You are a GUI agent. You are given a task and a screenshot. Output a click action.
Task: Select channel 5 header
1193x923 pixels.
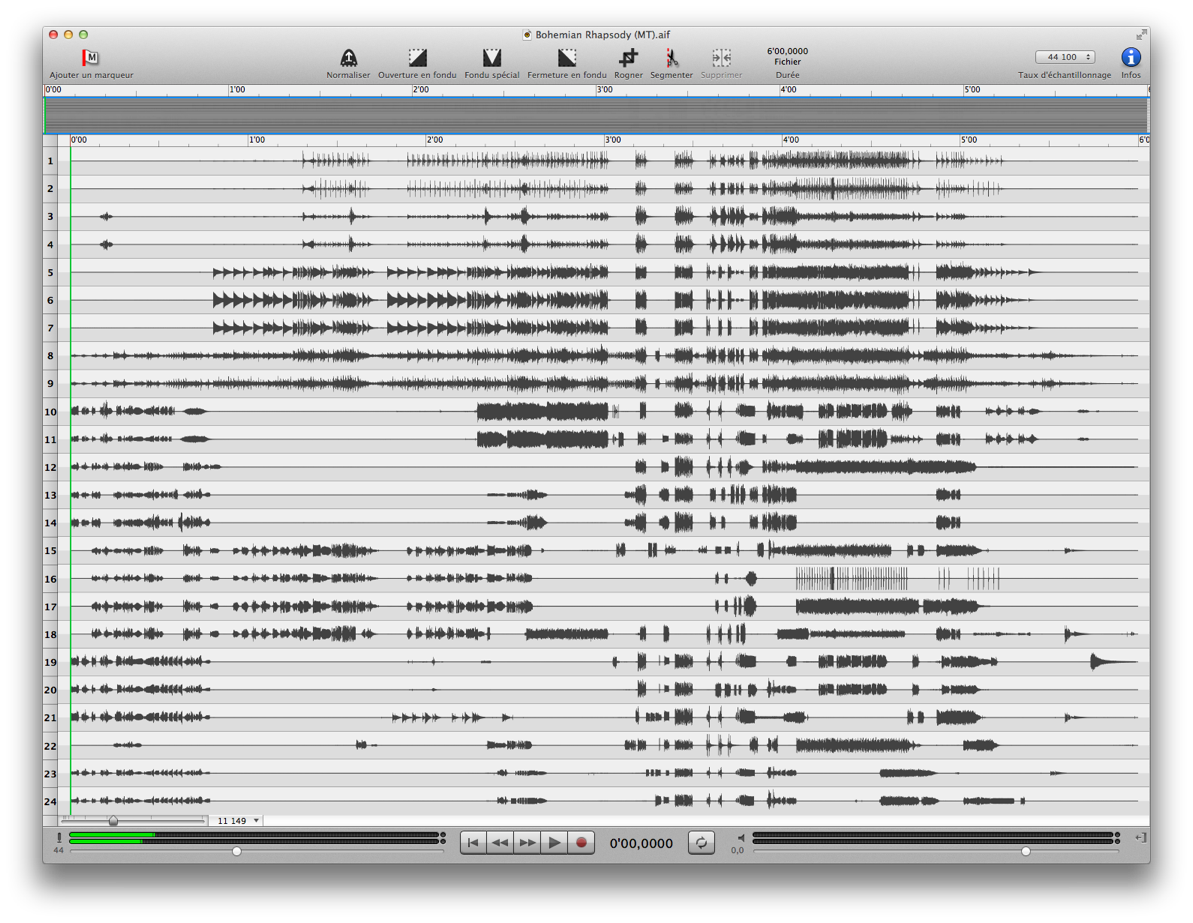pyautogui.click(x=51, y=272)
